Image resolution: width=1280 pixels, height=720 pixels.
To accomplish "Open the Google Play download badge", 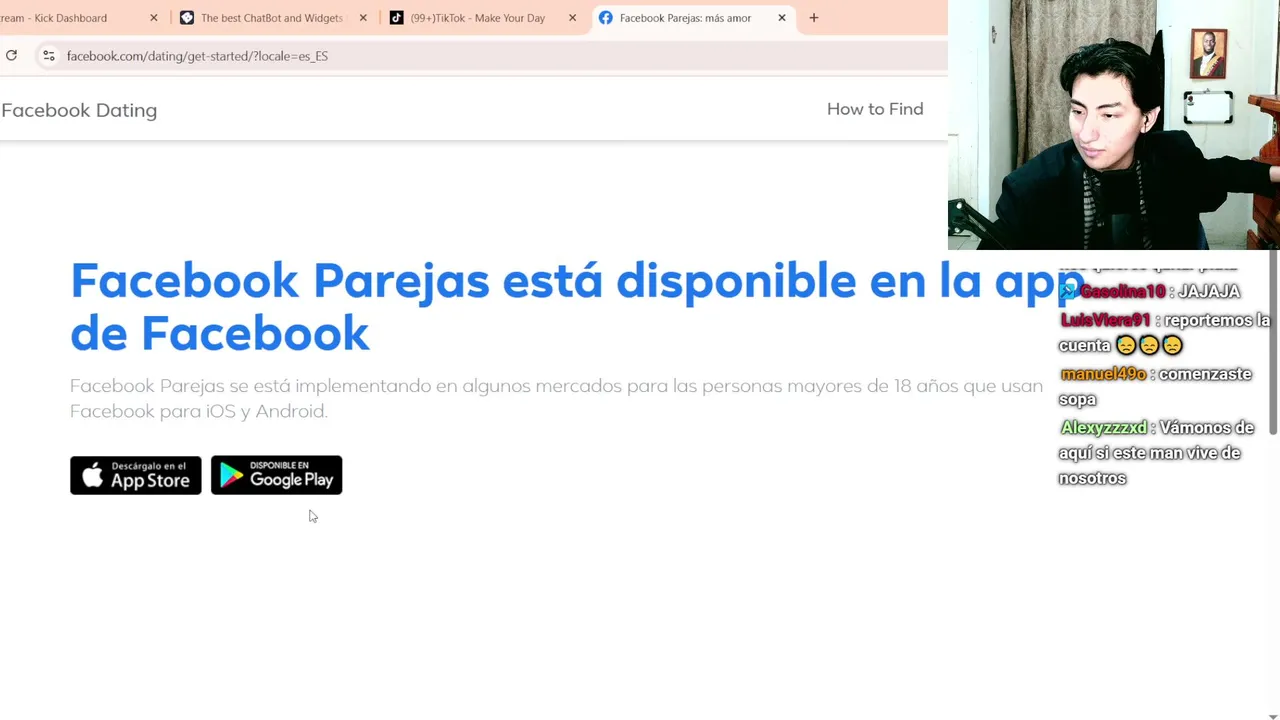I will (276, 475).
